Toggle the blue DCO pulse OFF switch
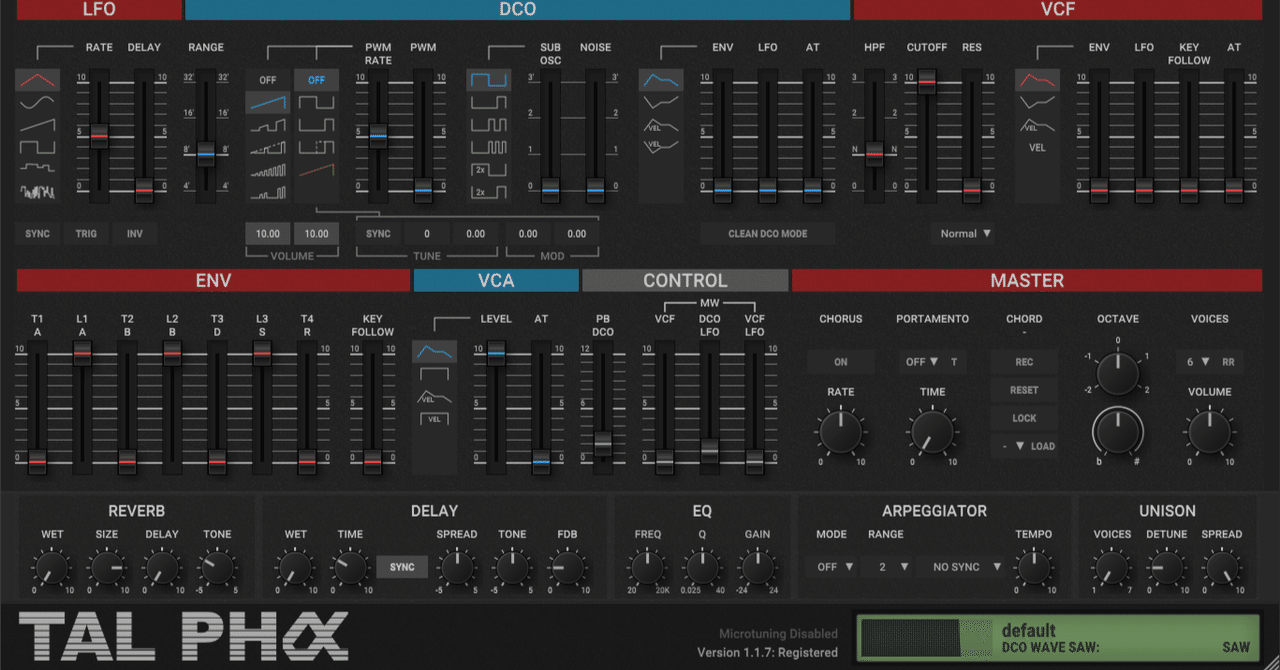Viewport: 1280px width, 670px height. (316, 80)
